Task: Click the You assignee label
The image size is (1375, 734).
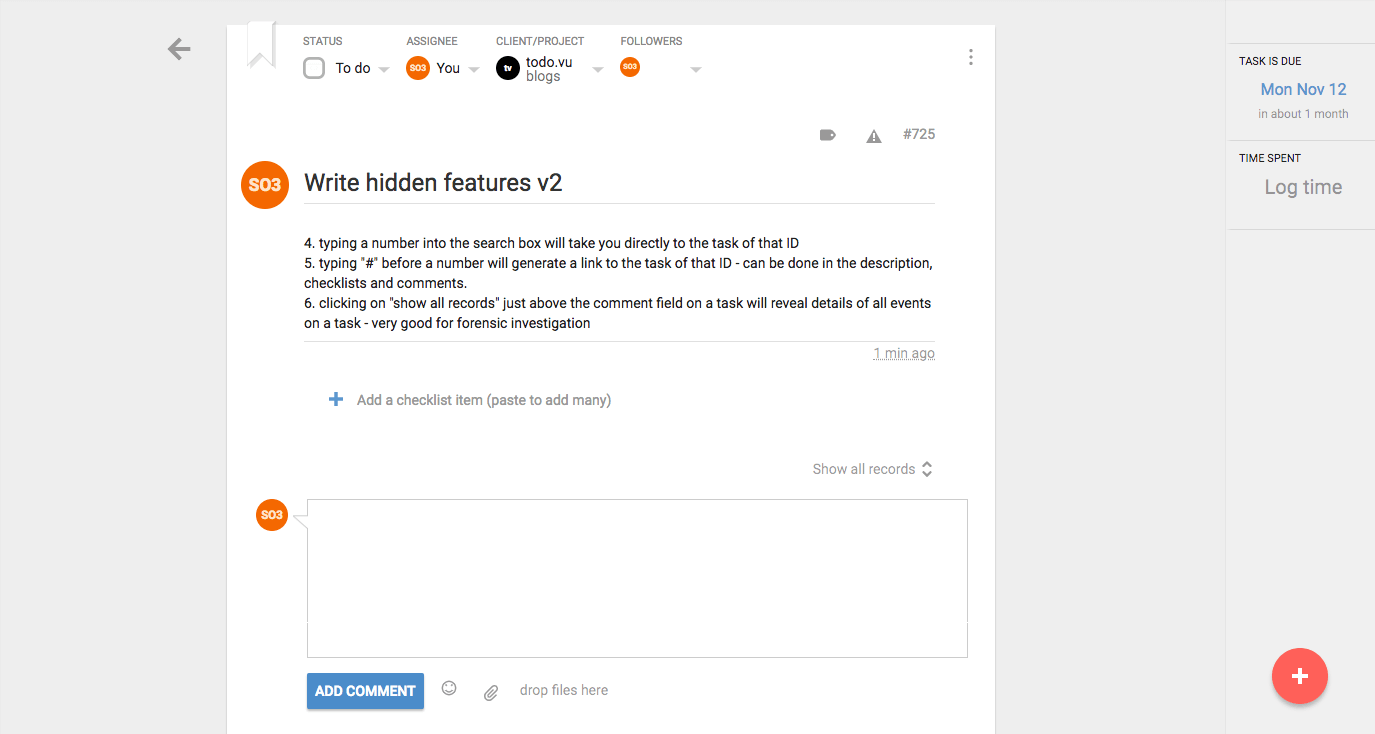Action: click(448, 68)
